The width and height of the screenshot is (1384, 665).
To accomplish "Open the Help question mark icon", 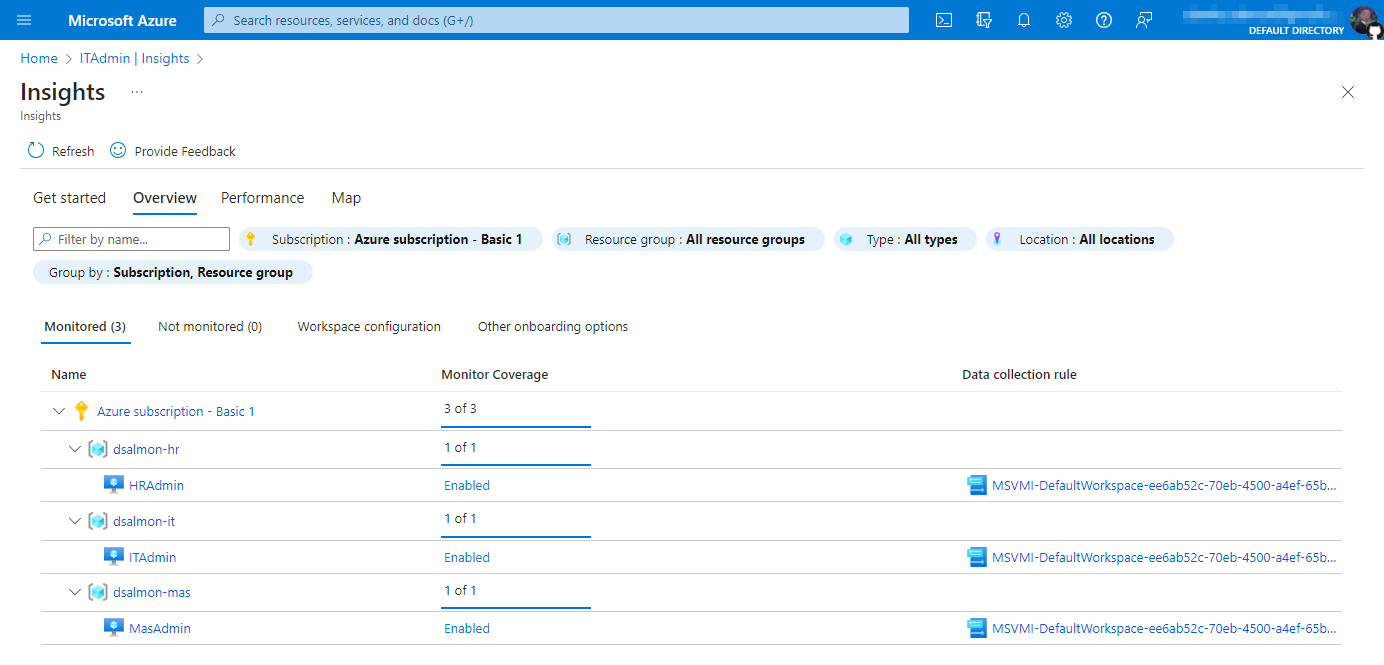I will 1104,20.
